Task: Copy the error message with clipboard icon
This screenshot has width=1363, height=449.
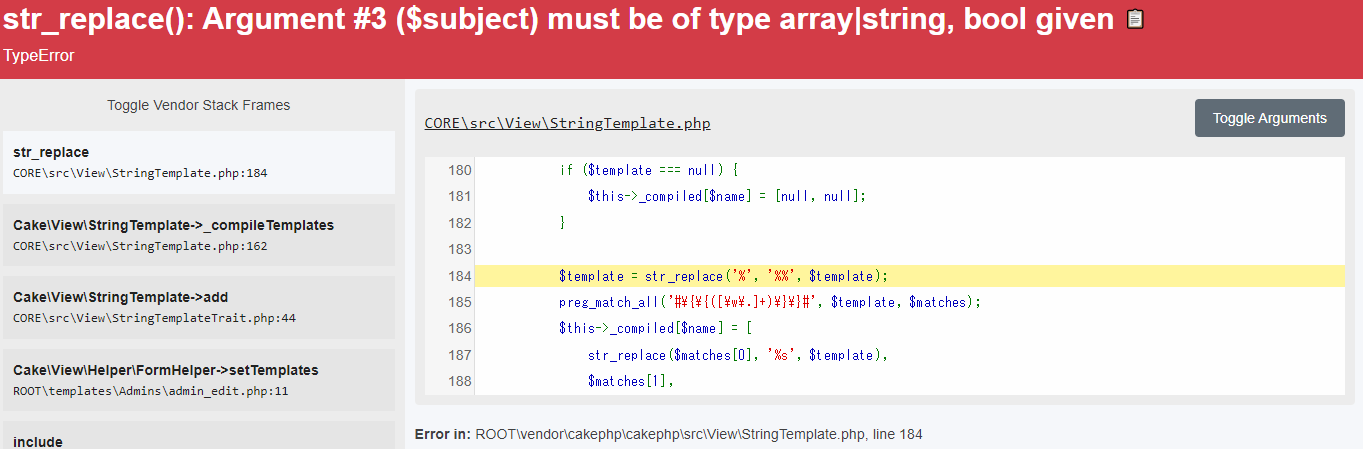Action: [x=1135, y=20]
